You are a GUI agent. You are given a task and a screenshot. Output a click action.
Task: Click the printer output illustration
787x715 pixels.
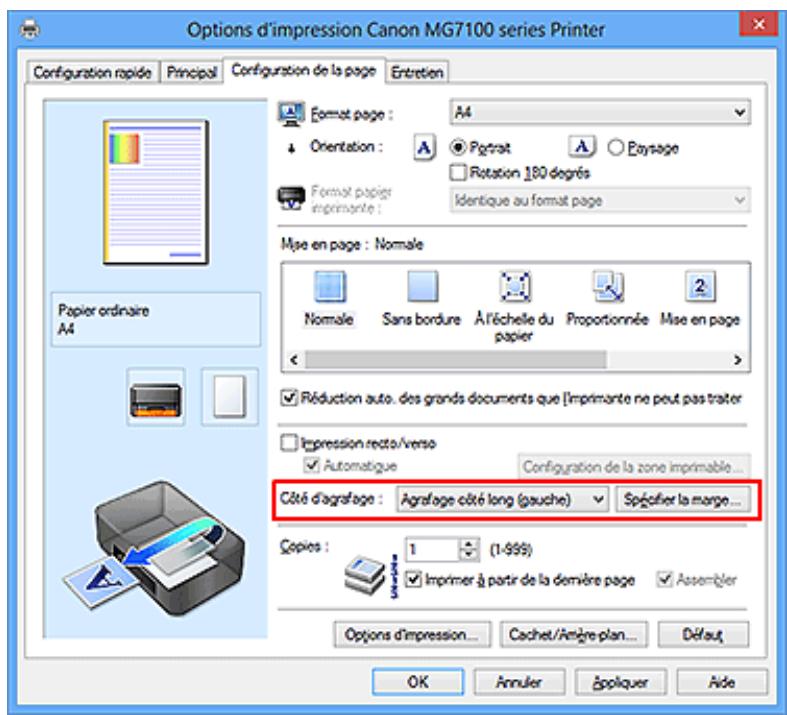154,549
